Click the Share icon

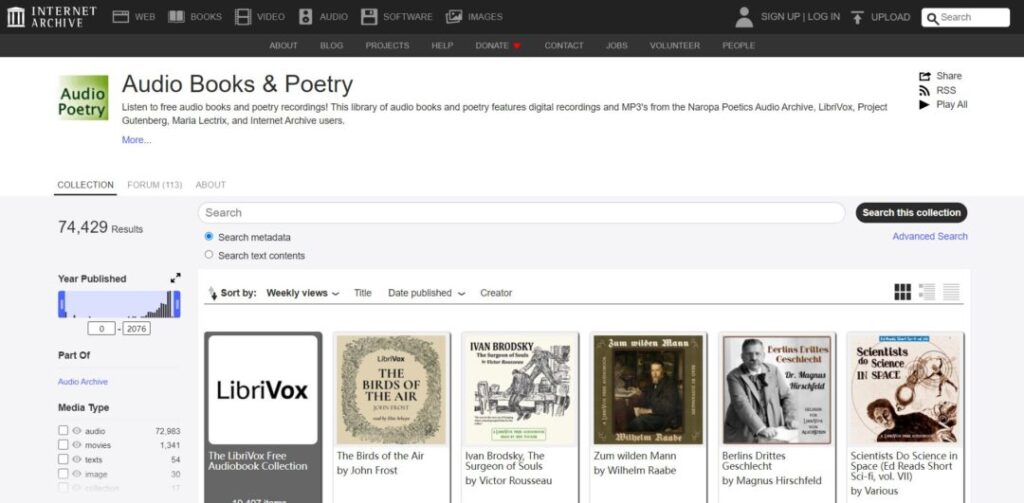[x=924, y=76]
